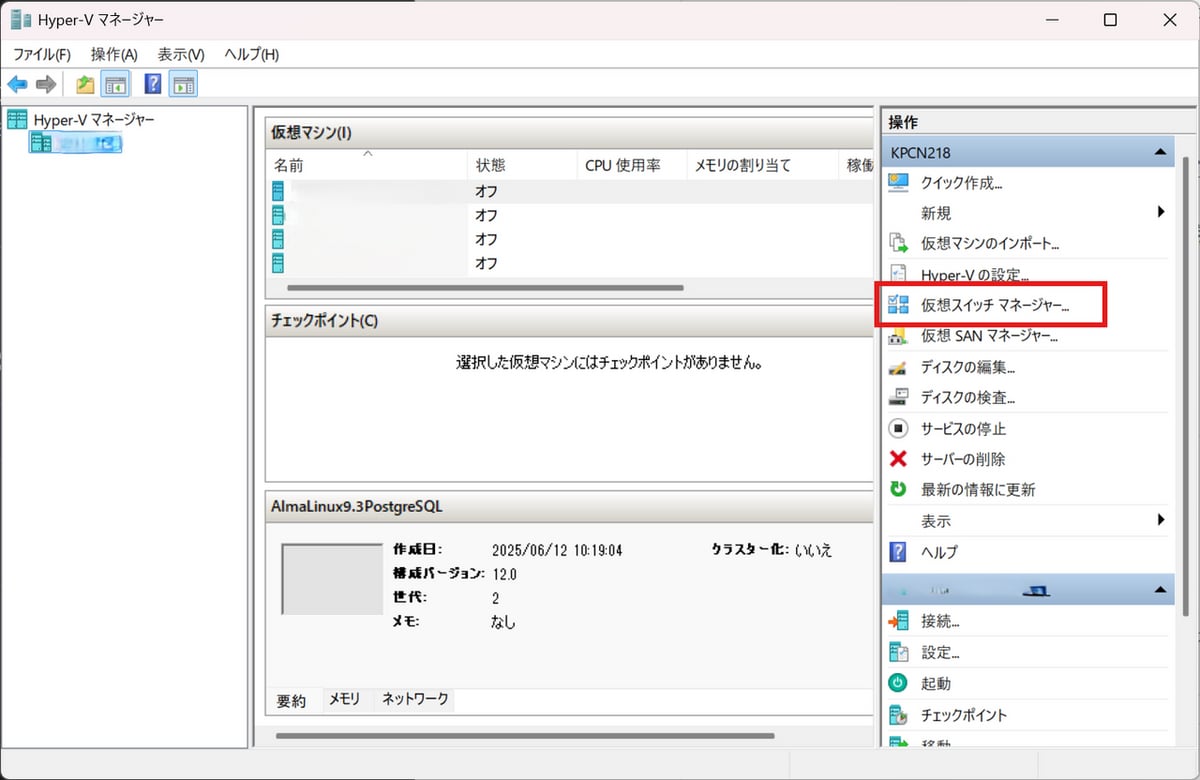Click the up-one-level folder toolbar icon
This screenshot has height=780, width=1200.
coord(86,84)
